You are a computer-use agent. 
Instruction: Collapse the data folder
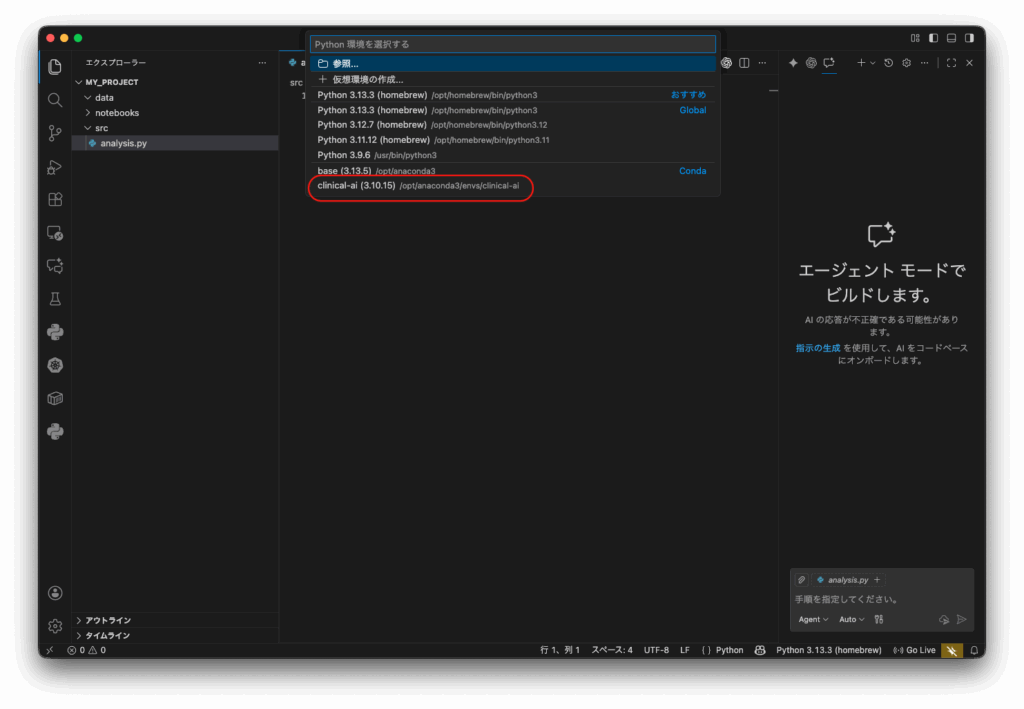coord(104,98)
